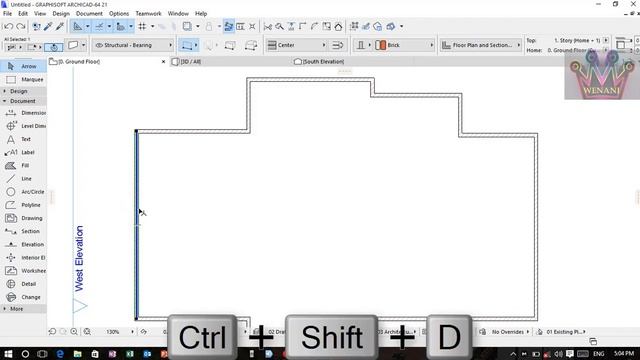Select the Drawing tool

(24, 218)
